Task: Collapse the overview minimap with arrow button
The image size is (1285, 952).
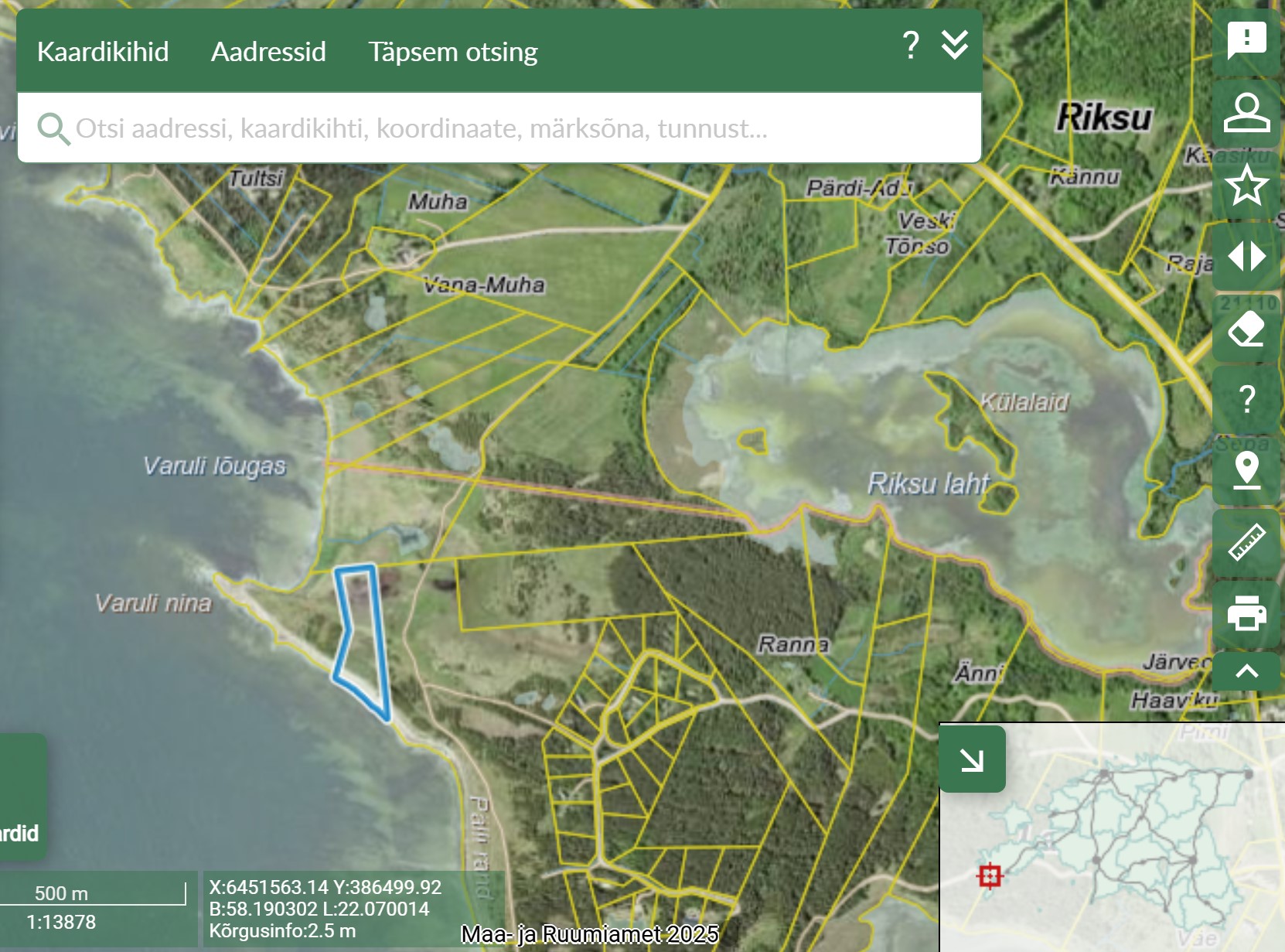Action: pos(972,759)
